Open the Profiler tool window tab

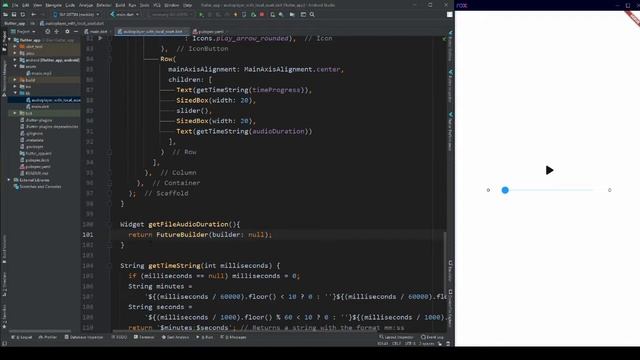[48, 338]
